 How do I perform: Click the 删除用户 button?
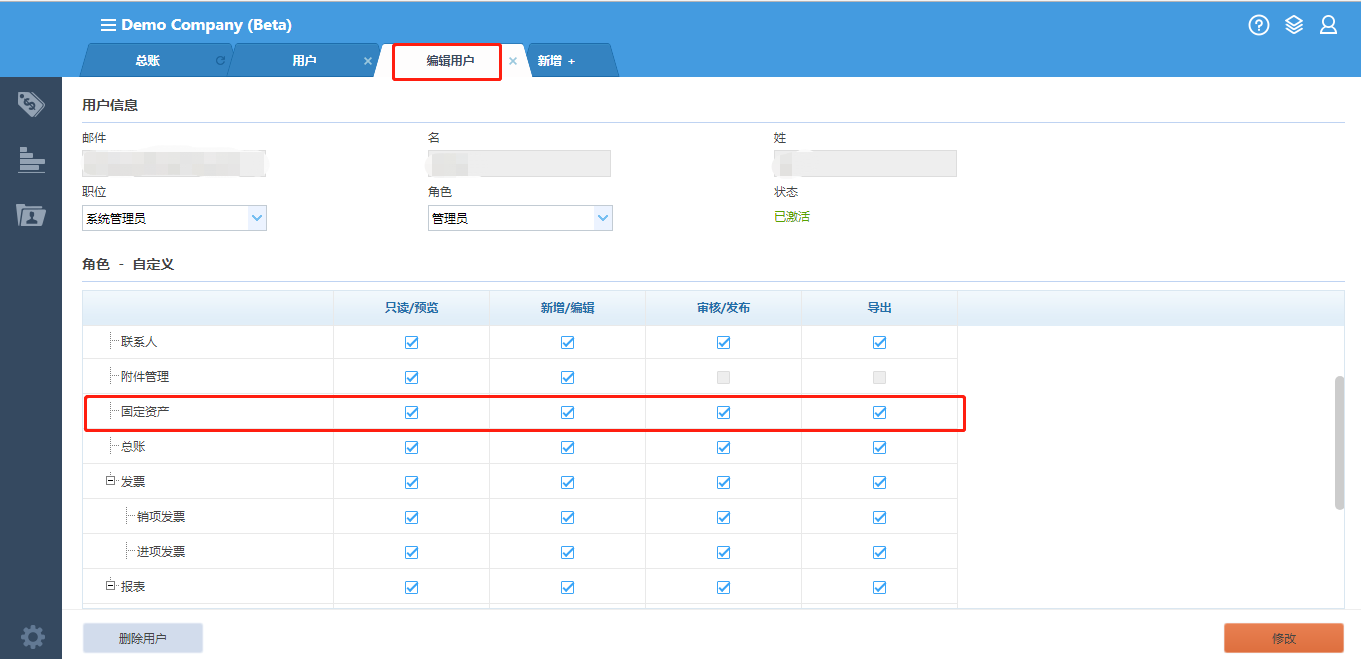(x=143, y=638)
